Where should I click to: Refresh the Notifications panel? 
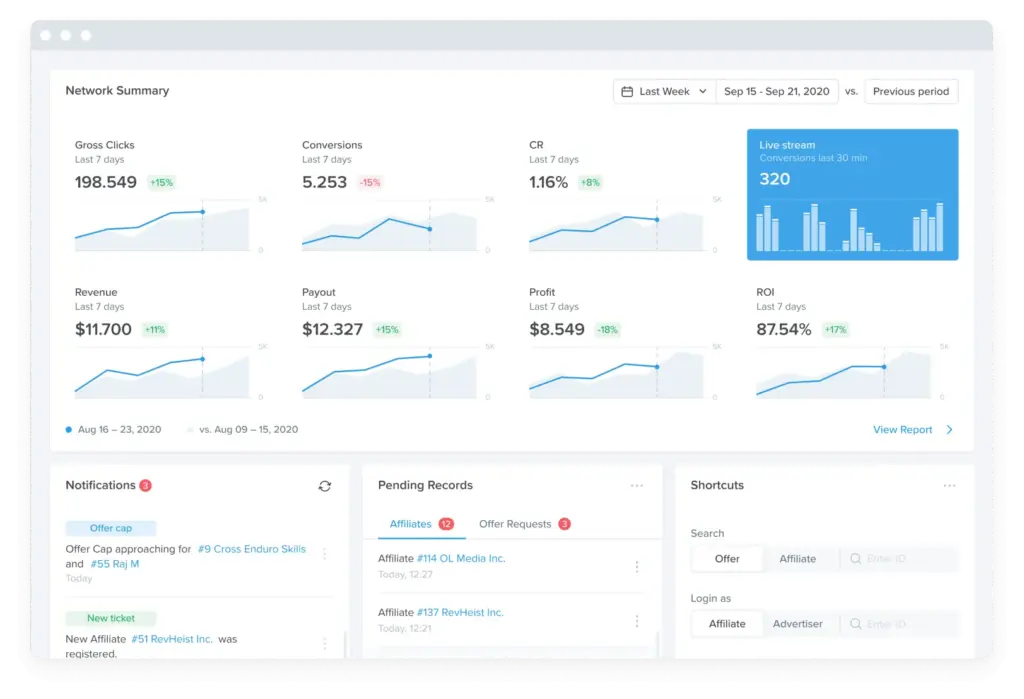coord(324,486)
